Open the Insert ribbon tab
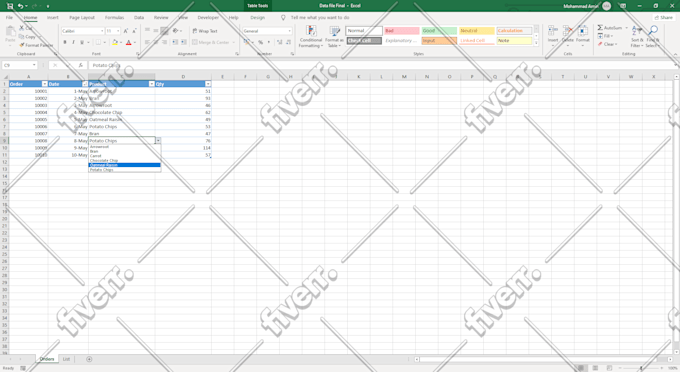This screenshot has height=372, width=680. [52, 18]
